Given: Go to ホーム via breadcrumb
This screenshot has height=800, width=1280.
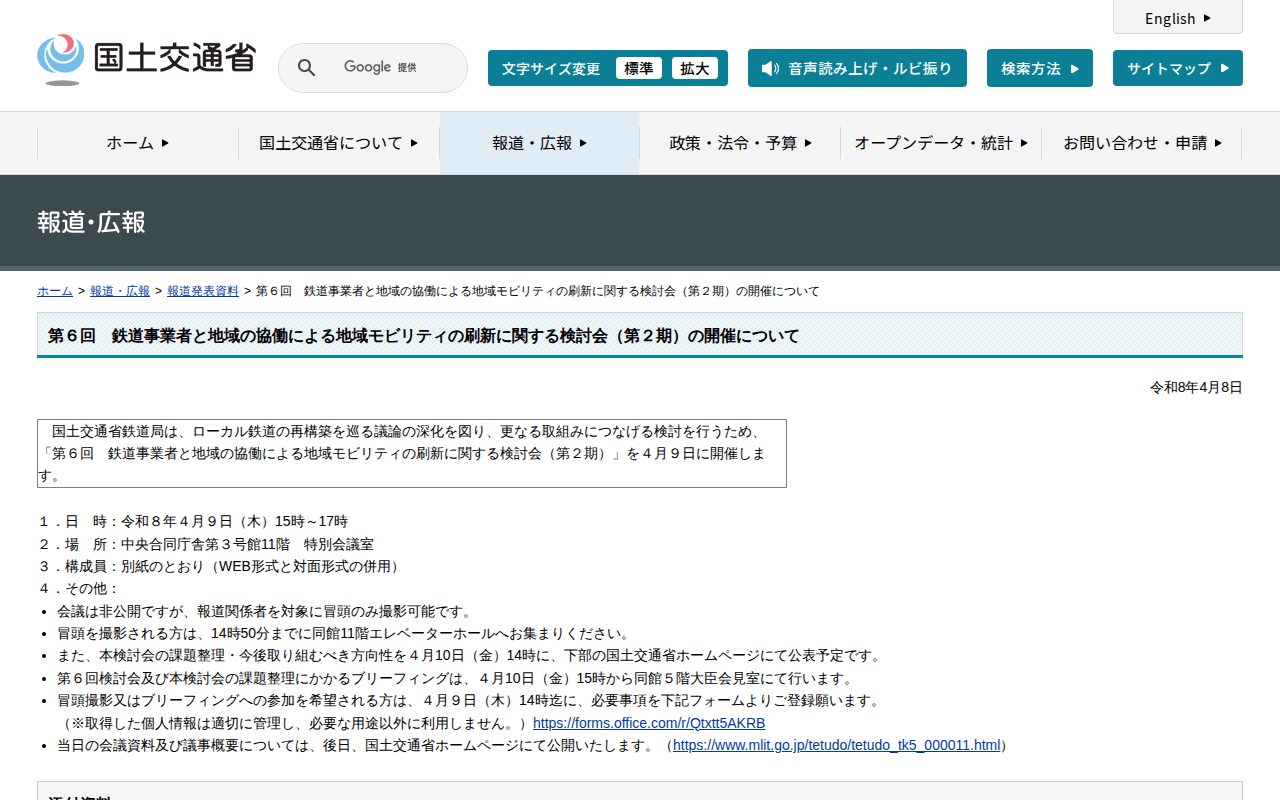Looking at the screenshot, I should pos(55,291).
